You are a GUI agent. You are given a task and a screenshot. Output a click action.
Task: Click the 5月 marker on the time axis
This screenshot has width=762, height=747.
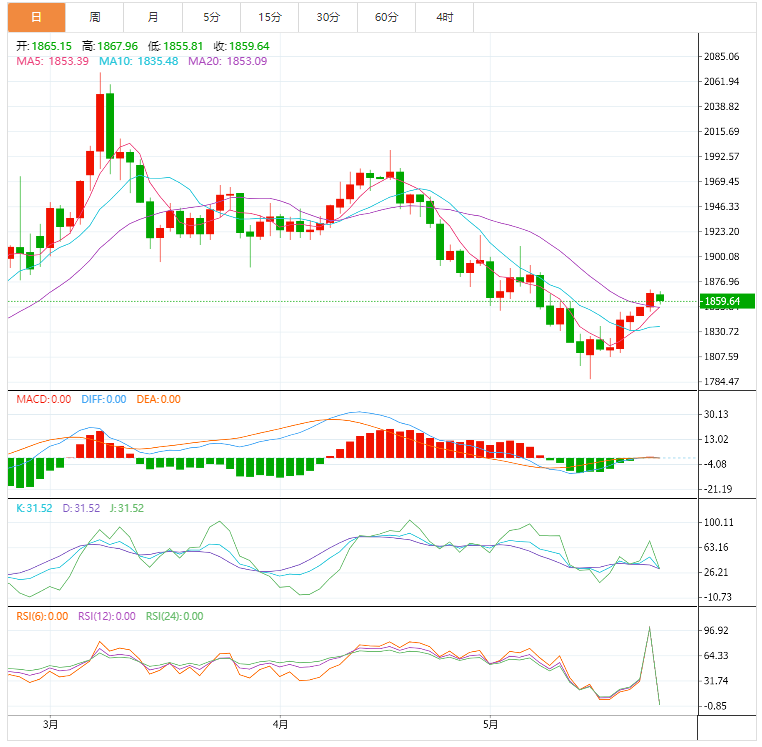point(490,724)
